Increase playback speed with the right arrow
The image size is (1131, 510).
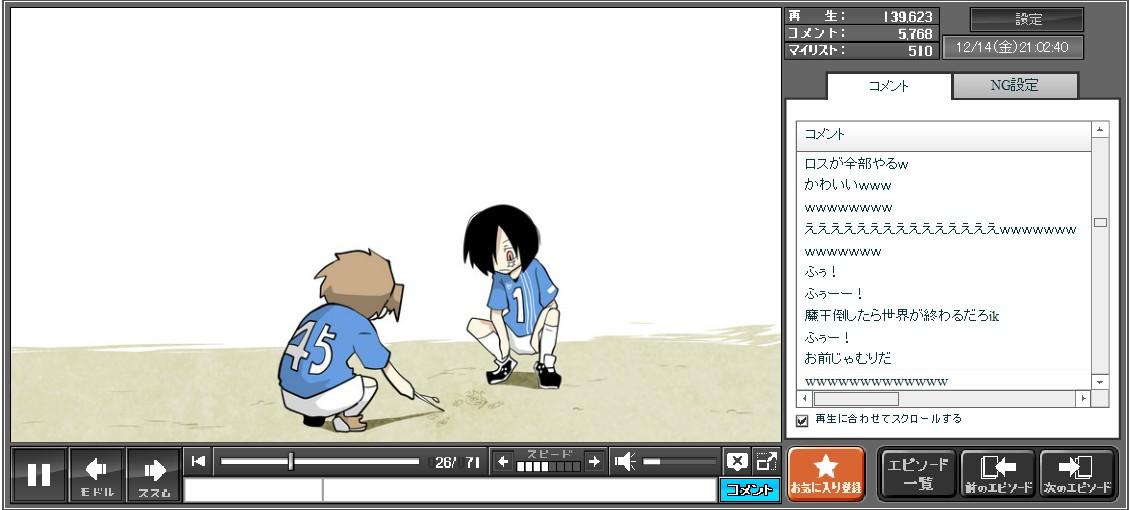[x=594, y=461]
